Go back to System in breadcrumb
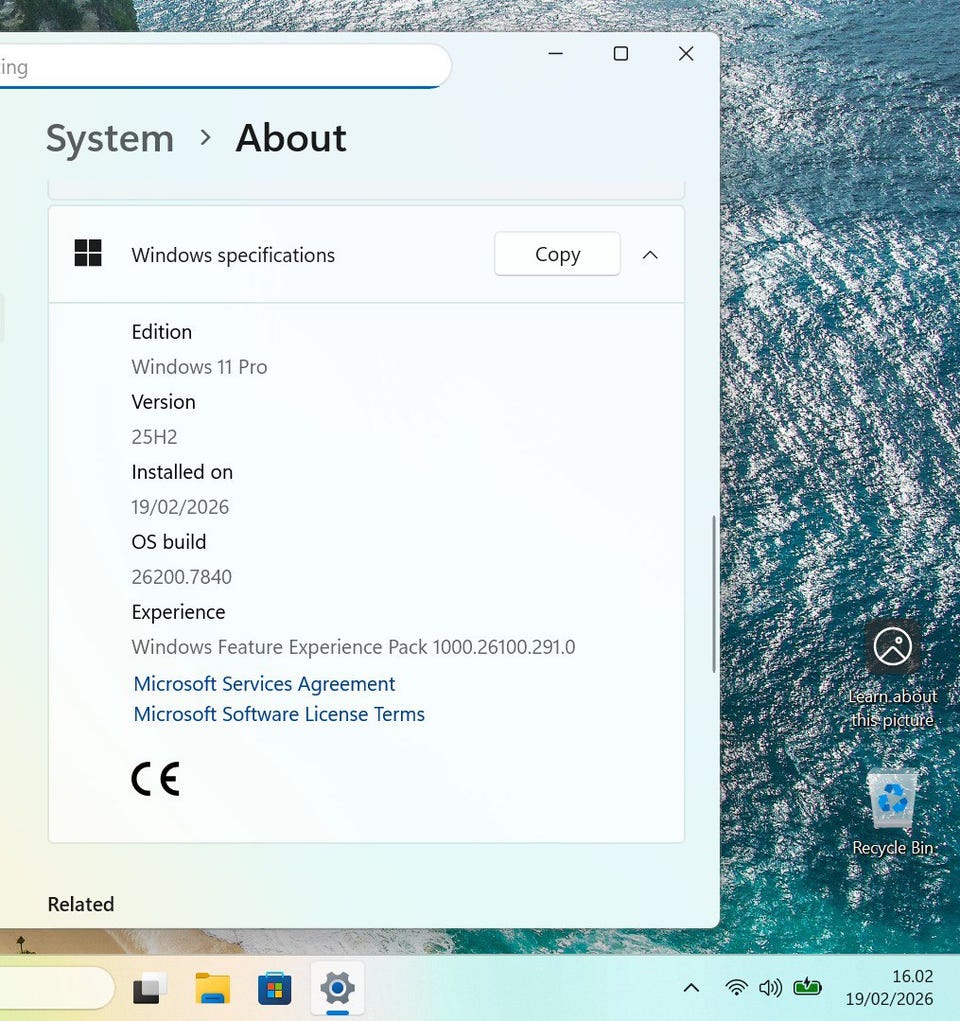This screenshot has width=960, height=1021. (x=110, y=138)
